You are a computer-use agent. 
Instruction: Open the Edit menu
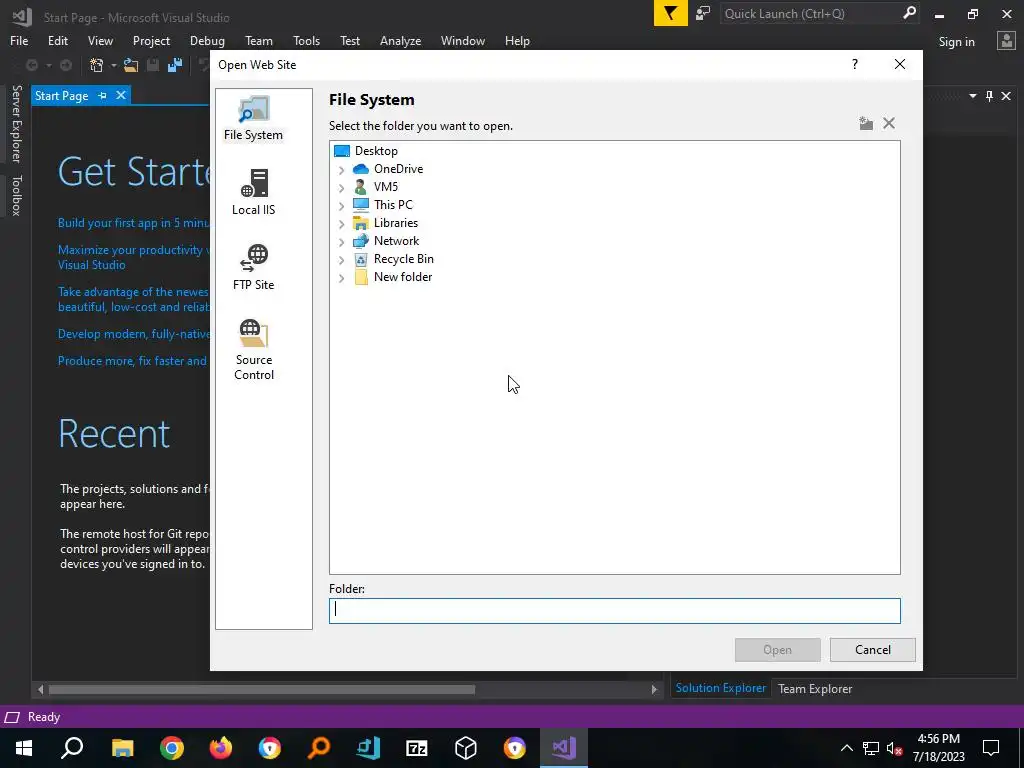57,40
